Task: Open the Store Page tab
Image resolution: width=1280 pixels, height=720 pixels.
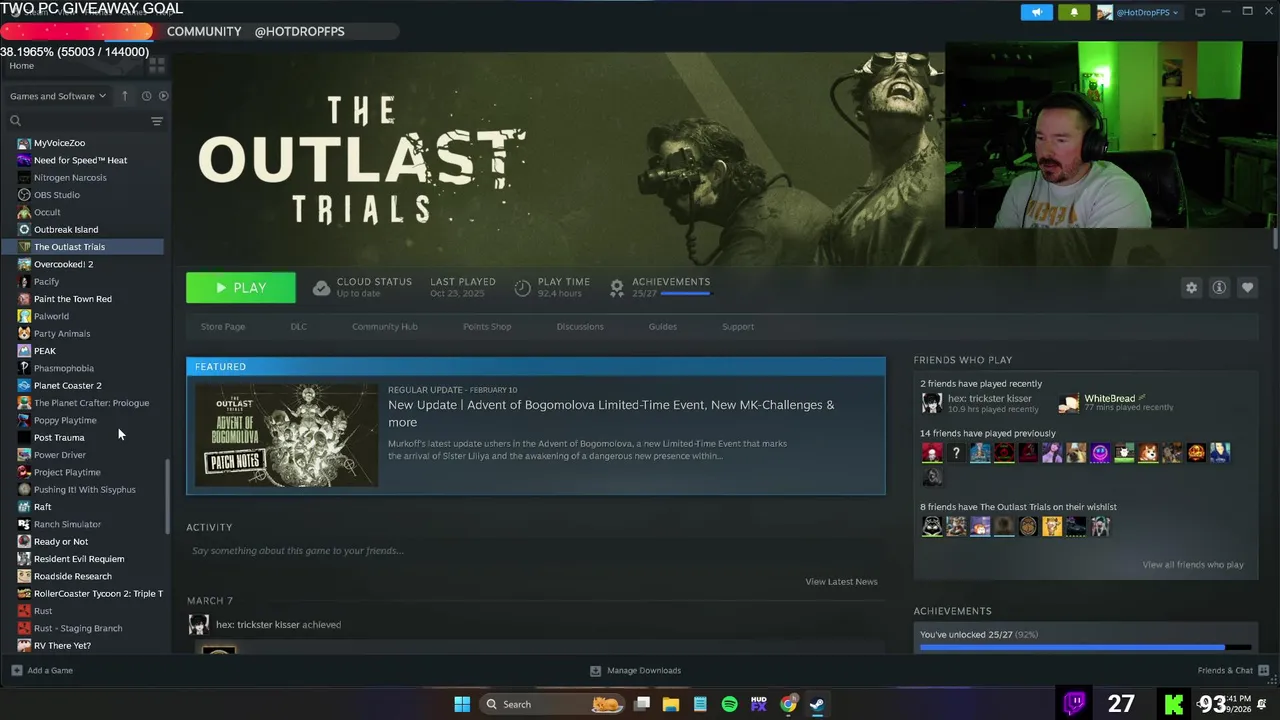Action: pyautogui.click(x=222, y=327)
